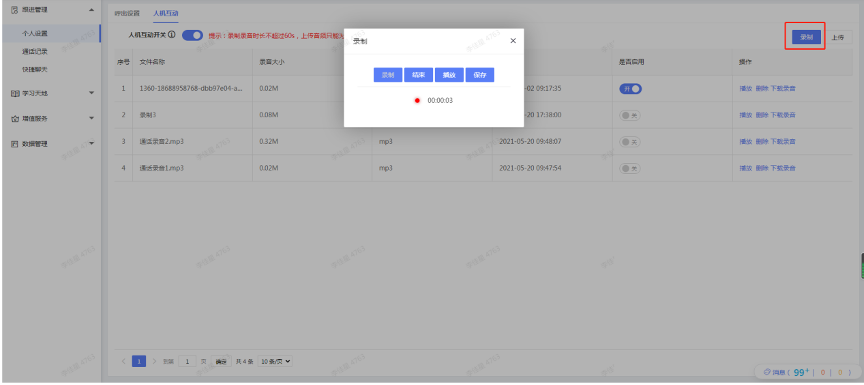
Task: Turn off the enabled switch for row 1
Action: click(x=630, y=89)
